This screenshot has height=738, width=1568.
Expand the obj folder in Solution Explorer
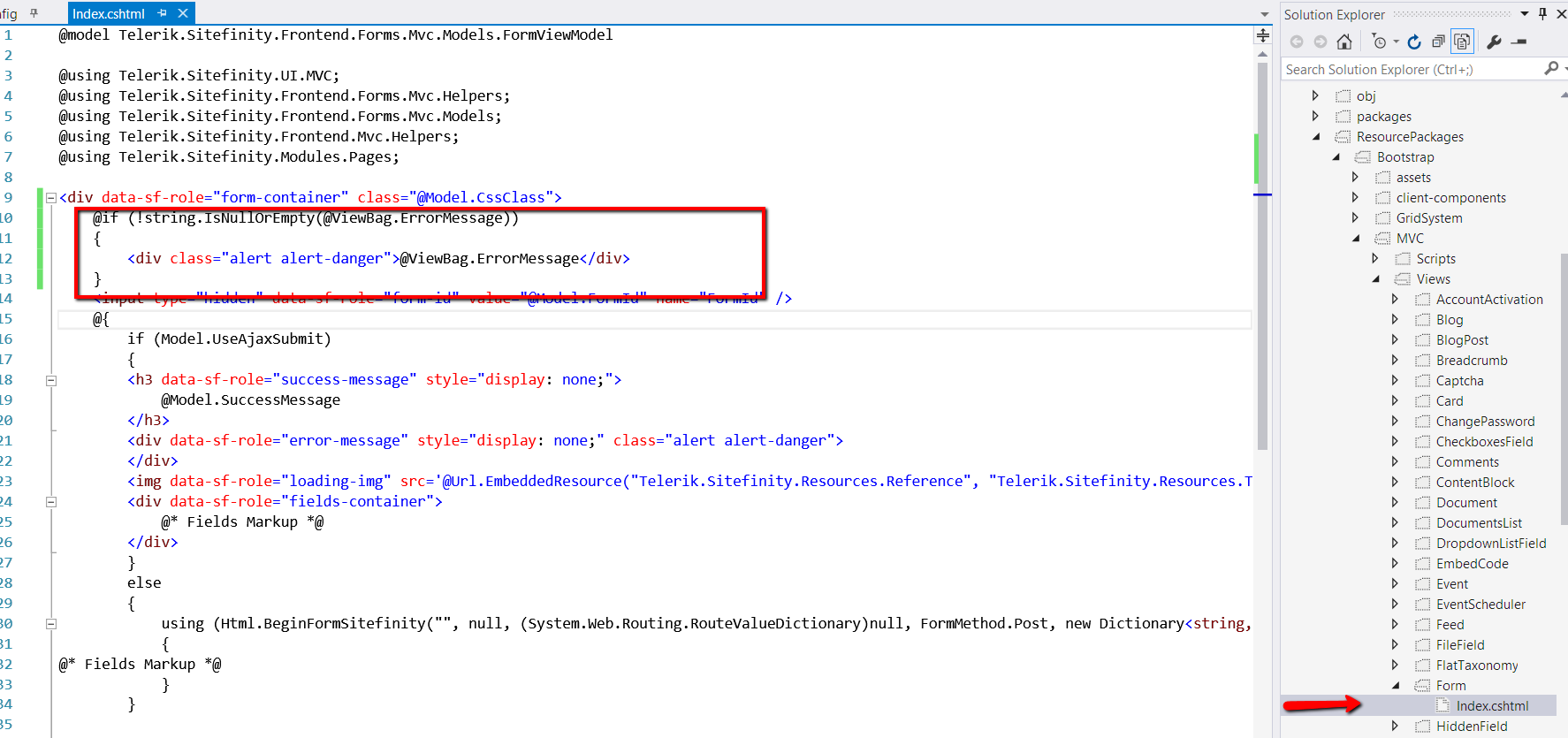click(1315, 95)
